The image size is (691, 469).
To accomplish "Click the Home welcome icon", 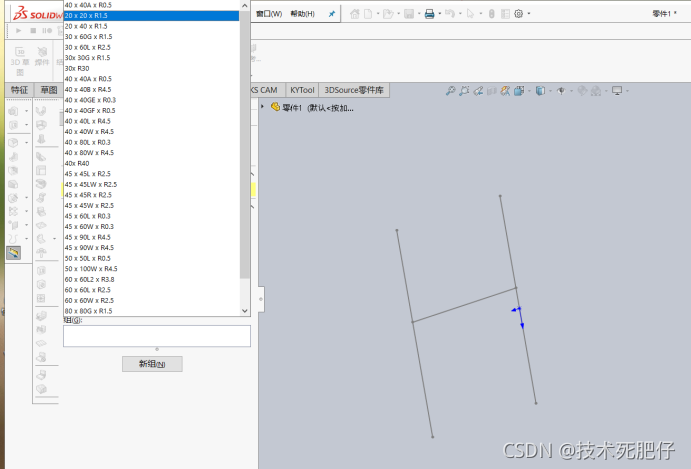I will click(354, 14).
